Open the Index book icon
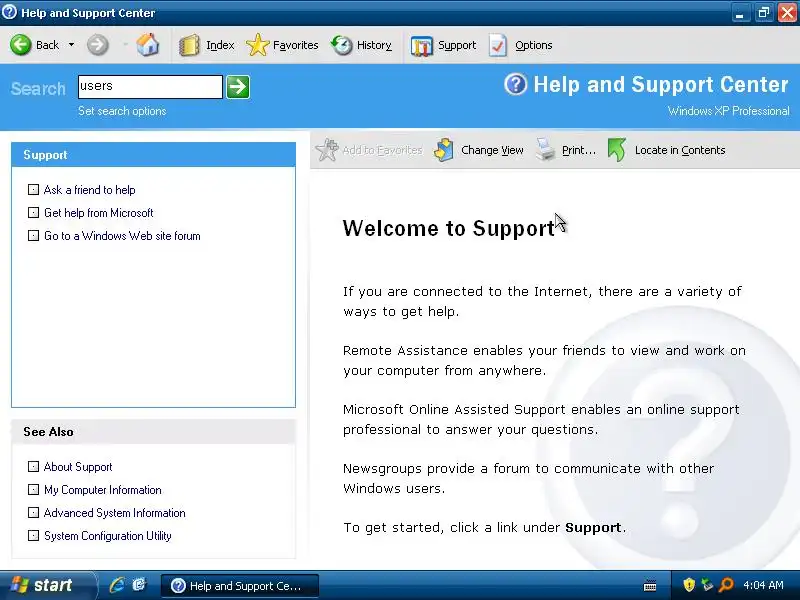 pyautogui.click(x=189, y=45)
